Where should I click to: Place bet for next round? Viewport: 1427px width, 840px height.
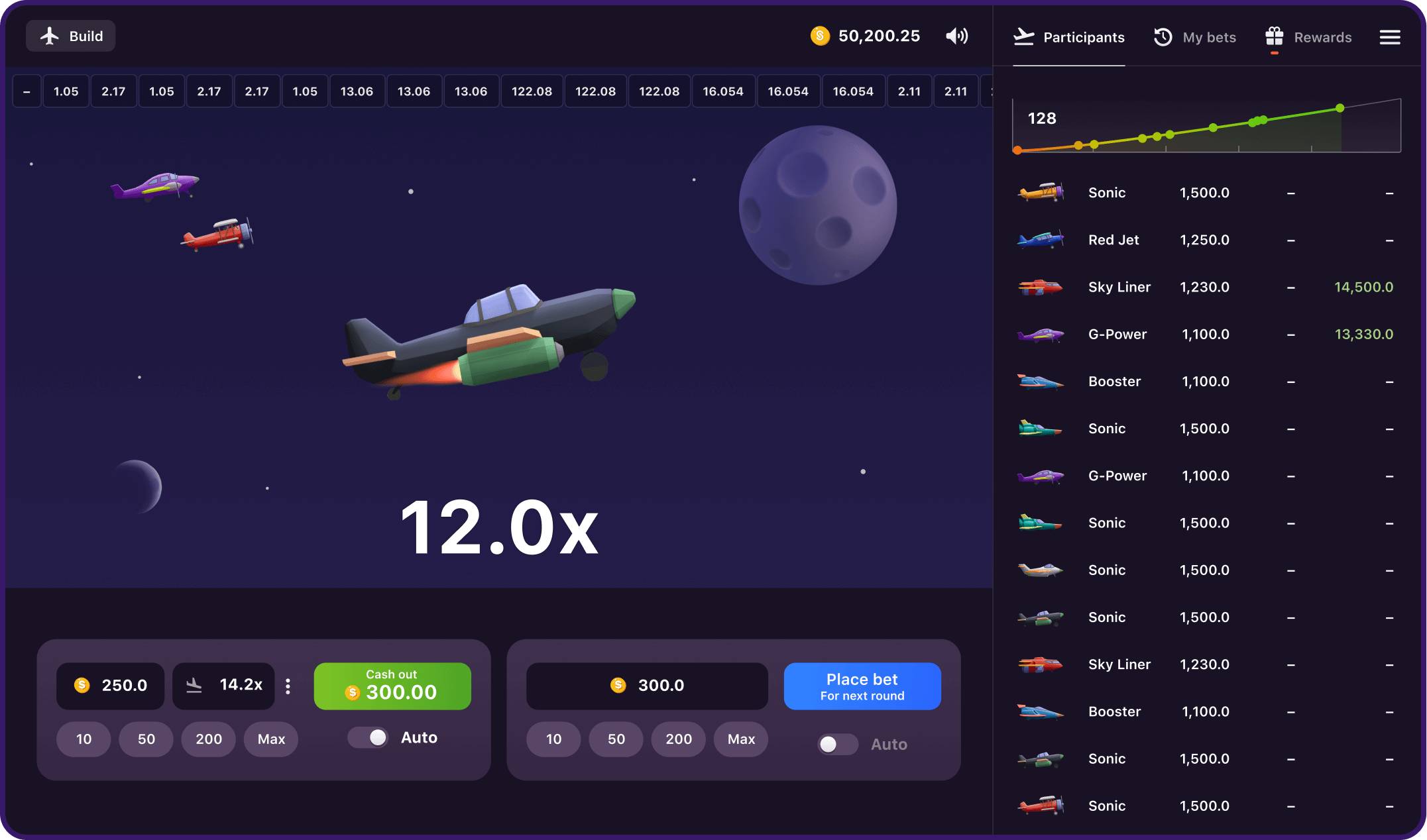click(862, 685)
